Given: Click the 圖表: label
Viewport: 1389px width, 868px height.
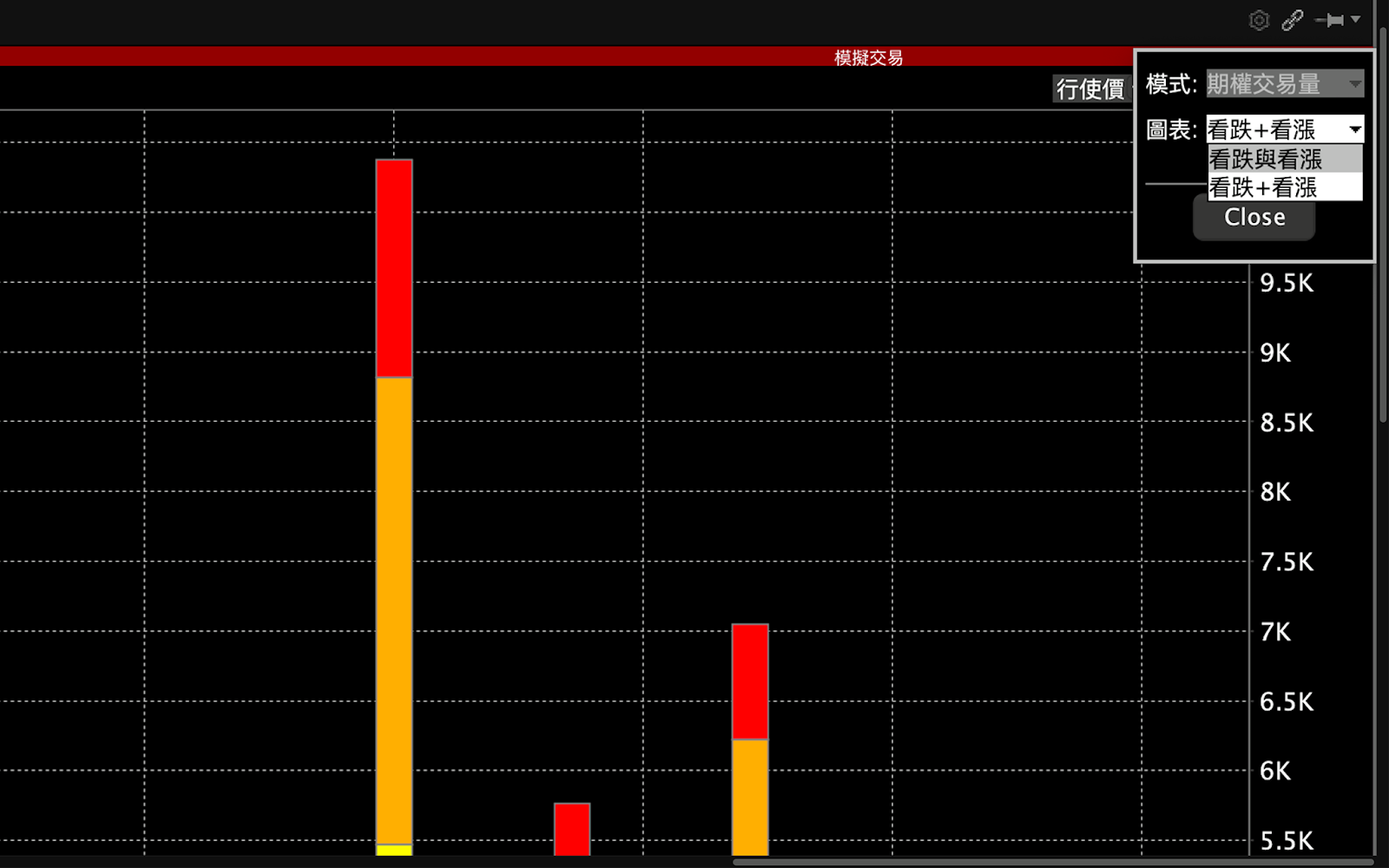Looking at the screenshot, I should [x=1171, y=129].
